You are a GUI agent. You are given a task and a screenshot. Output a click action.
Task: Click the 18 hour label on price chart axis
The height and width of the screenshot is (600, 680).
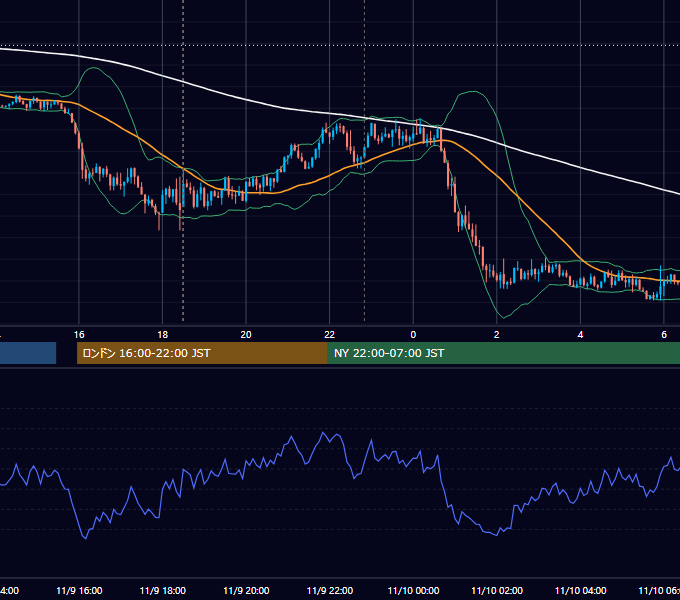click(x=163, y=335)
